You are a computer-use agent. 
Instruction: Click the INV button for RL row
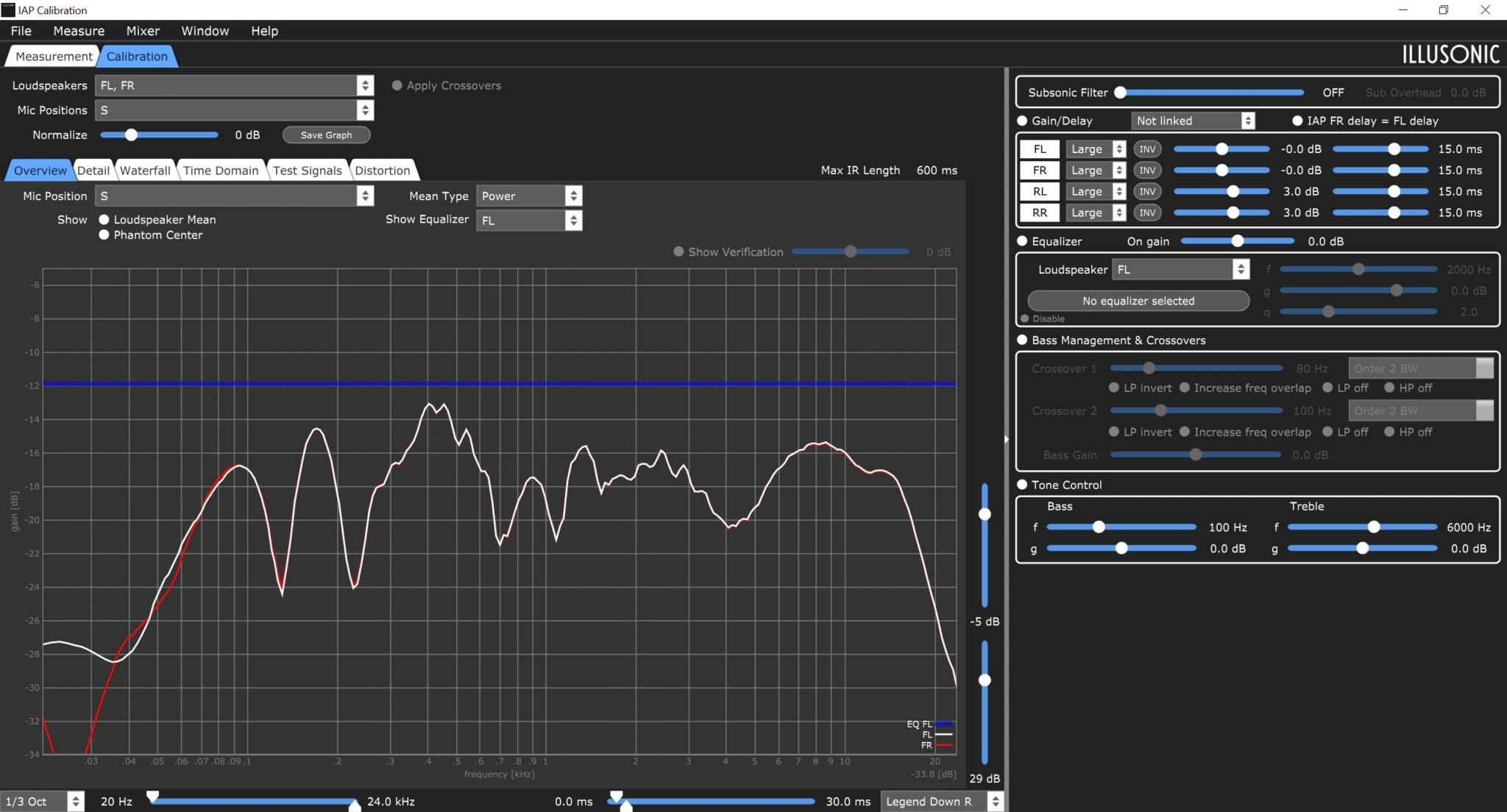[1147, 191]
